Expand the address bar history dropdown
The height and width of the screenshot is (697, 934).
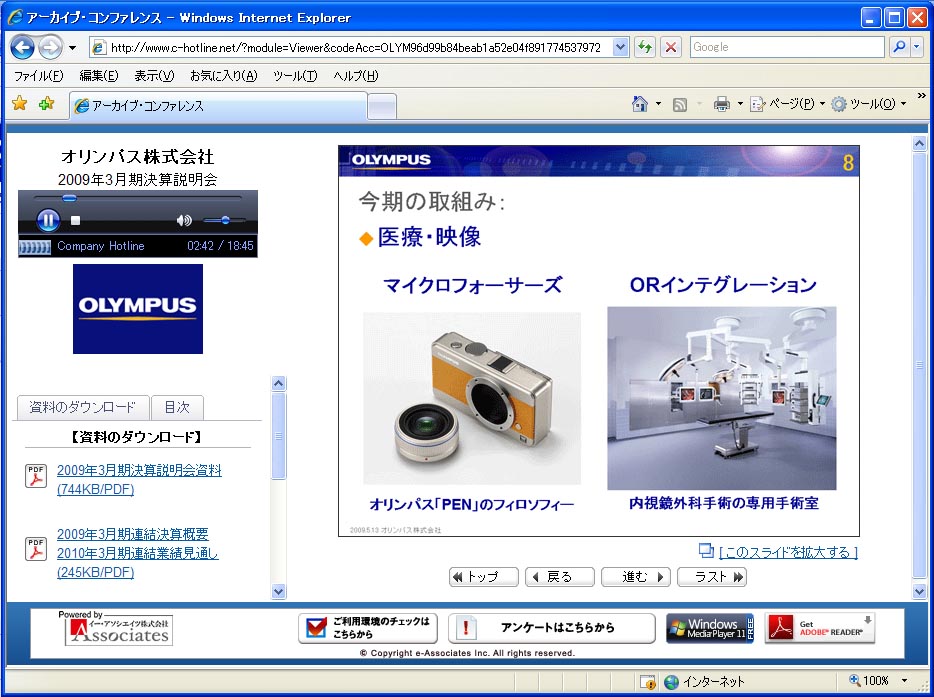point(621,47)
